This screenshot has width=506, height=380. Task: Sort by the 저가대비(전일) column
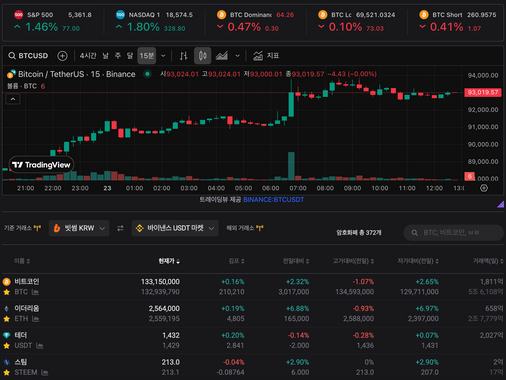(x=418, y=261)
